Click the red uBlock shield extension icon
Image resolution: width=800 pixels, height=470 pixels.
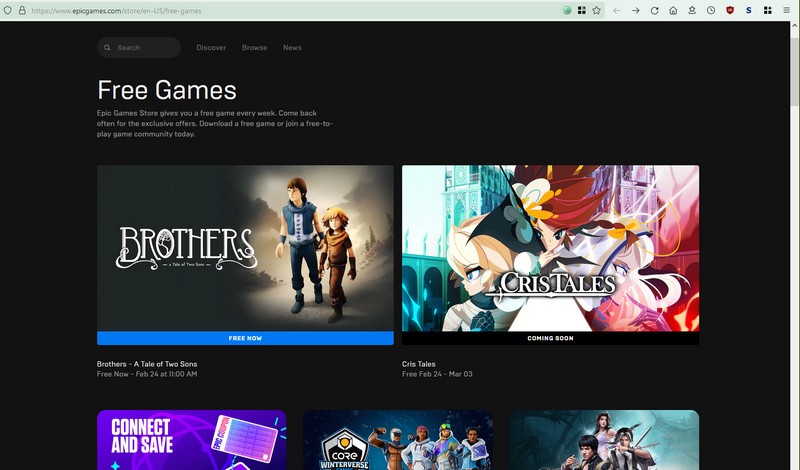[730, 10]
